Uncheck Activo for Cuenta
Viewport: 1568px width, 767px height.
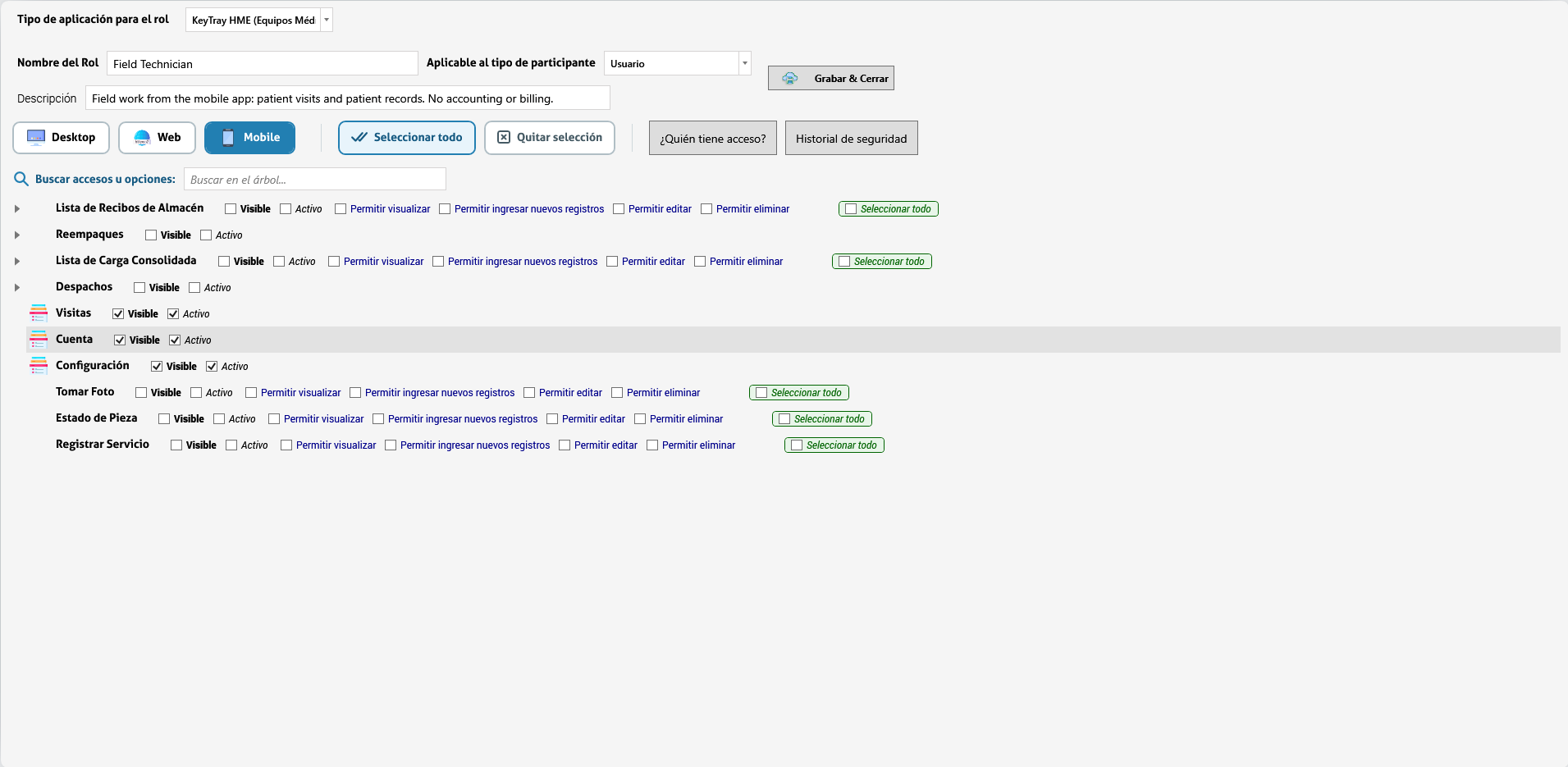pos(175,340)
